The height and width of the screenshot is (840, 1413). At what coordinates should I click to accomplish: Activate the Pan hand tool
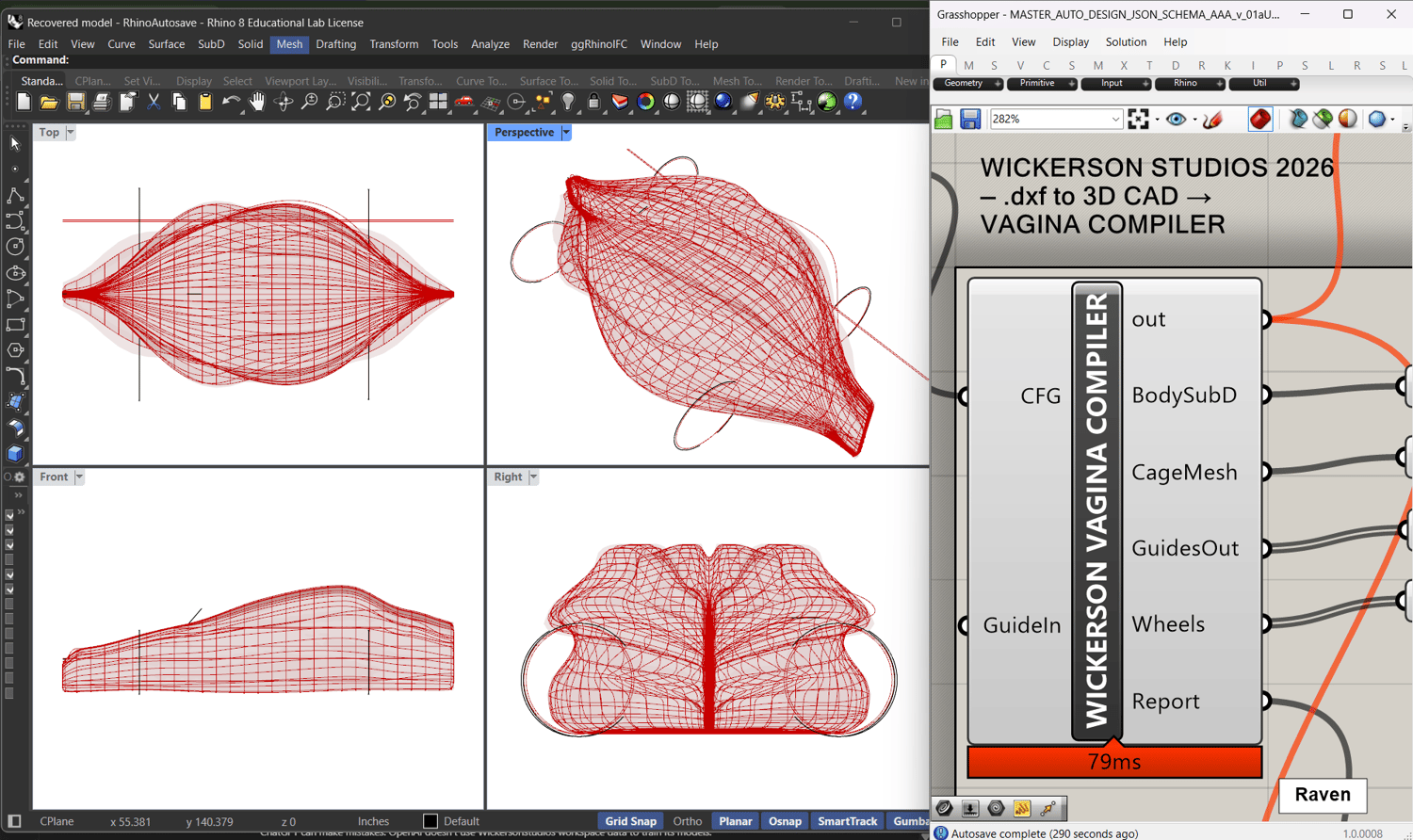[257, 102]
